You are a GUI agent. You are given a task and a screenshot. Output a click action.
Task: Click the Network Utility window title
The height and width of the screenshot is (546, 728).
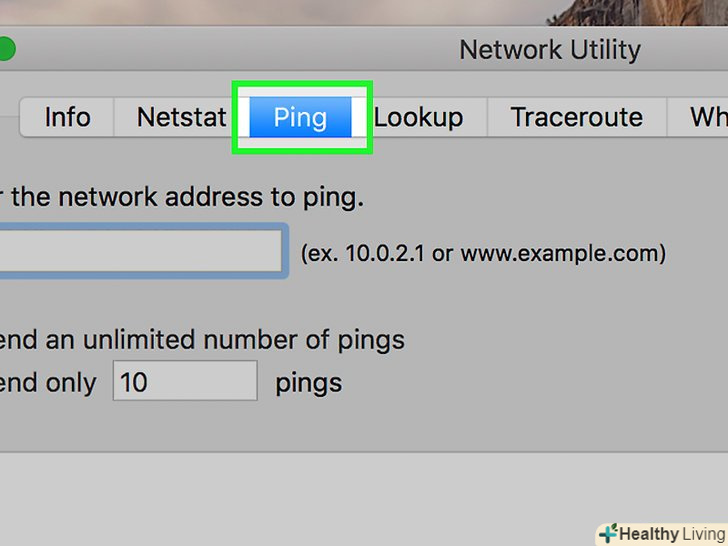tap(549, 49)
